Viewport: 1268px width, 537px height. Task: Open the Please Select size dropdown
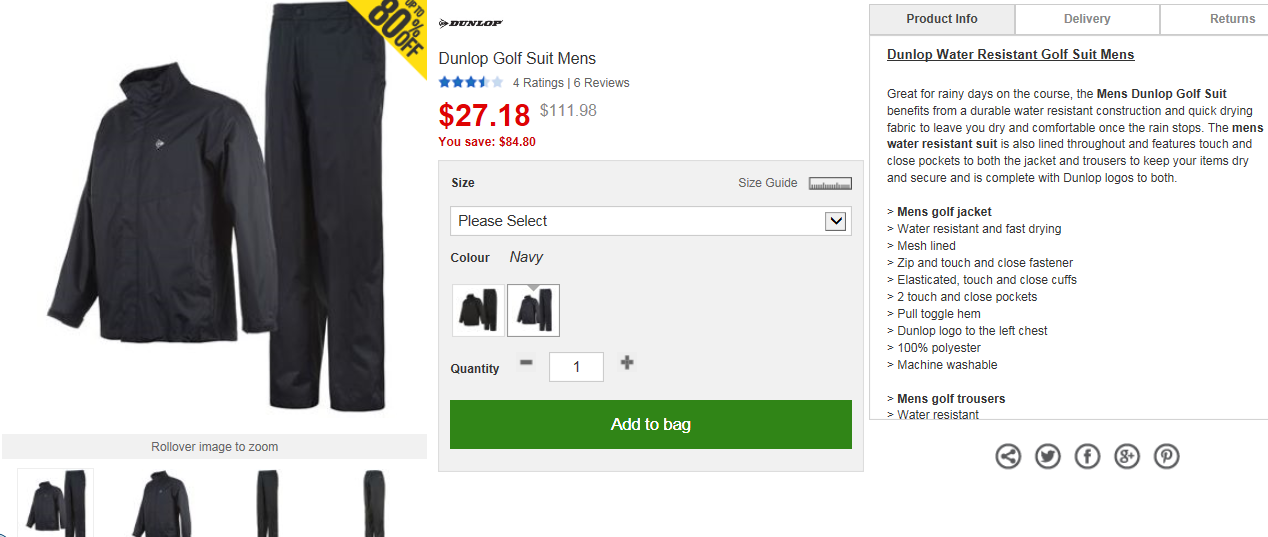pyautogui.click(x=650, y=221)
